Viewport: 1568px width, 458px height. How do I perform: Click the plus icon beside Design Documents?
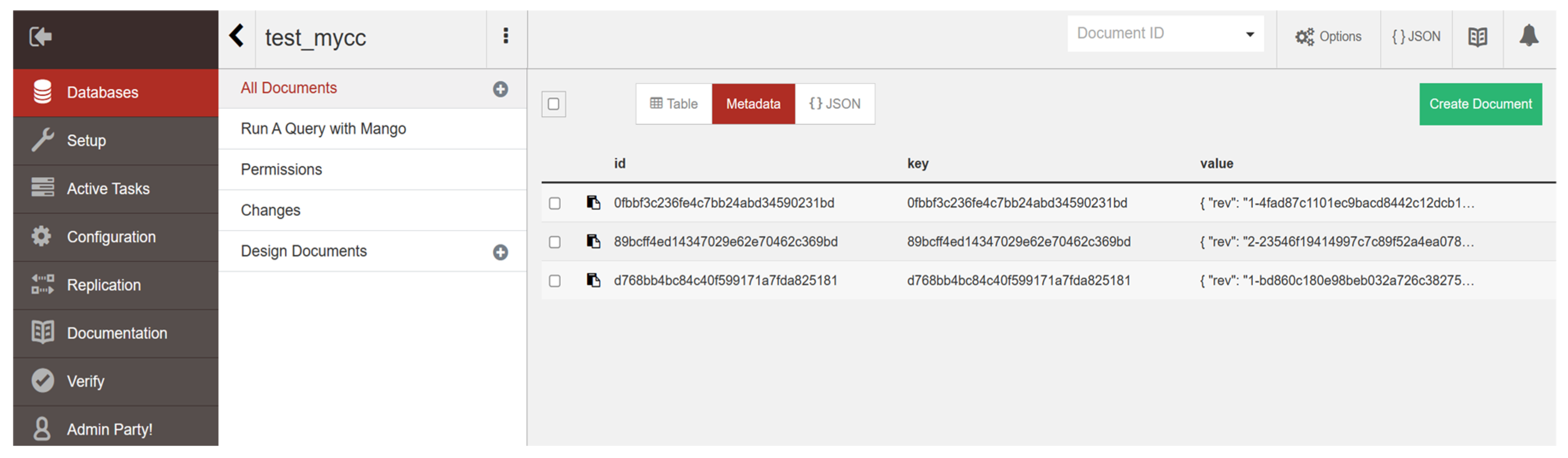(500, 252)
